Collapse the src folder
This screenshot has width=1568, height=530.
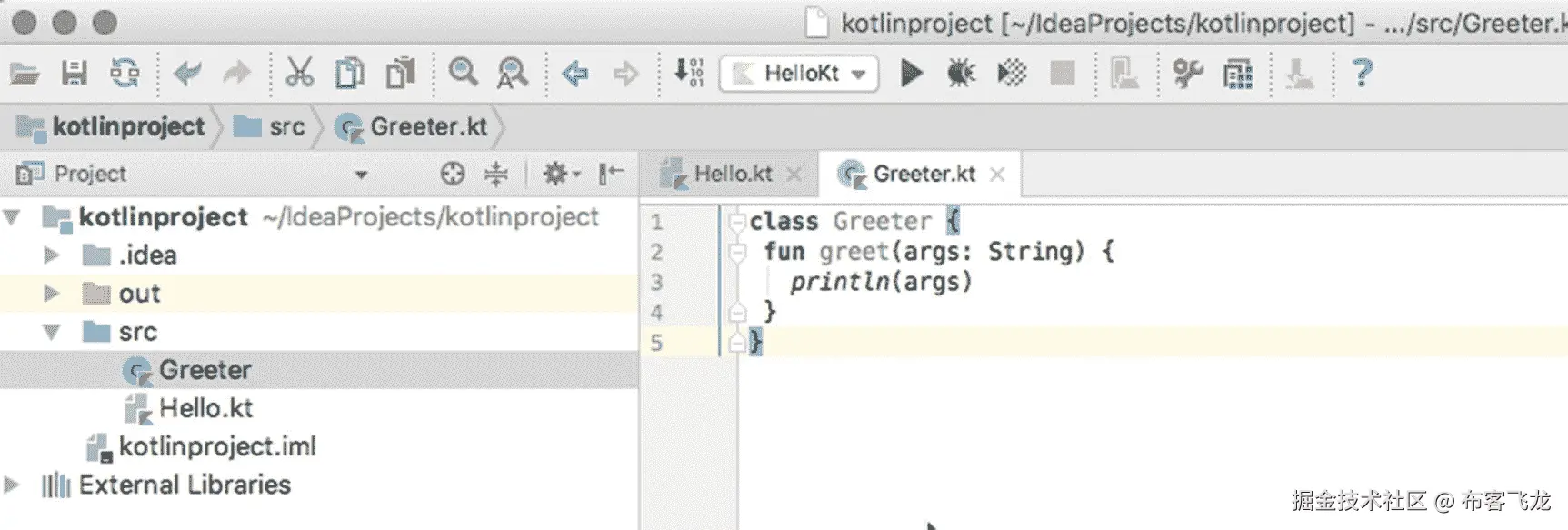tap(52, 332)
